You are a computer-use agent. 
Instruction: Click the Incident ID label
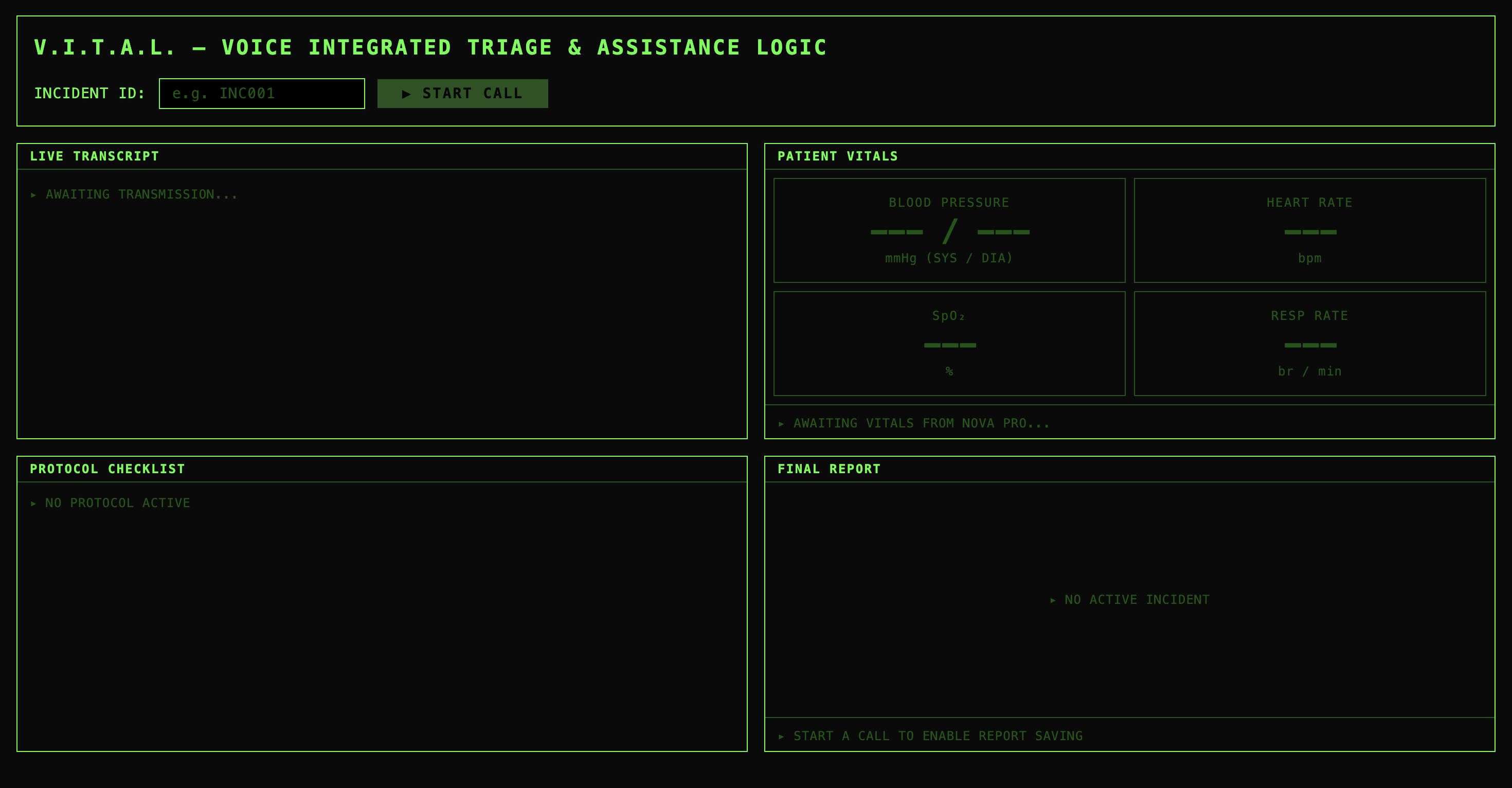click(89, 94)
